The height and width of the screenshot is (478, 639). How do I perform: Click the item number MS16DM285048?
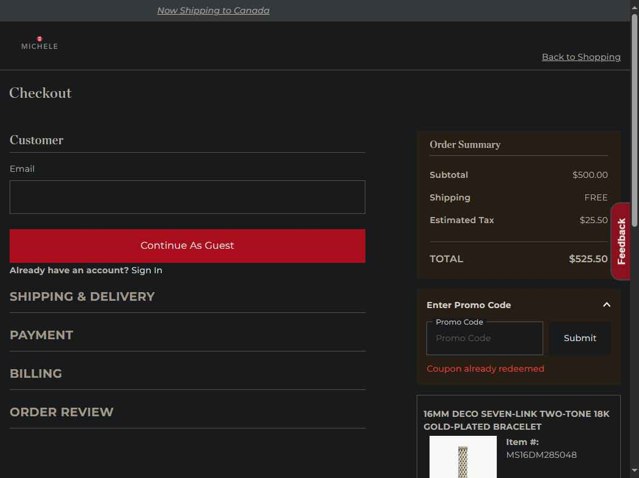[541, 455]
